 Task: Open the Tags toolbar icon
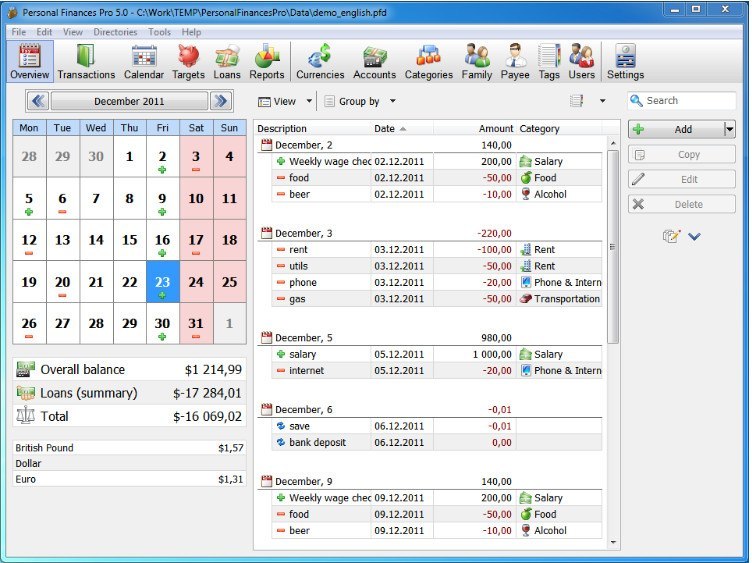(549, 61)
